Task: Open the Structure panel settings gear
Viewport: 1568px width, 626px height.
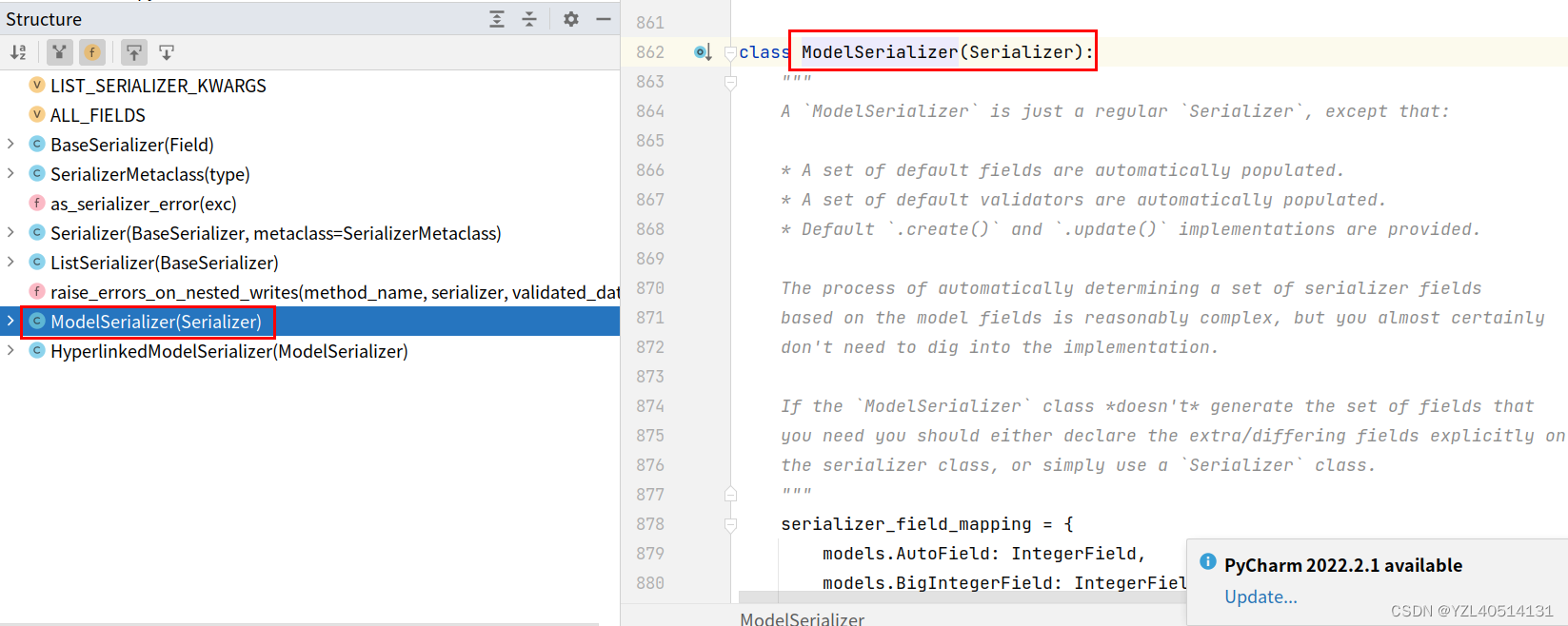Action: click(x=571, y=19)
